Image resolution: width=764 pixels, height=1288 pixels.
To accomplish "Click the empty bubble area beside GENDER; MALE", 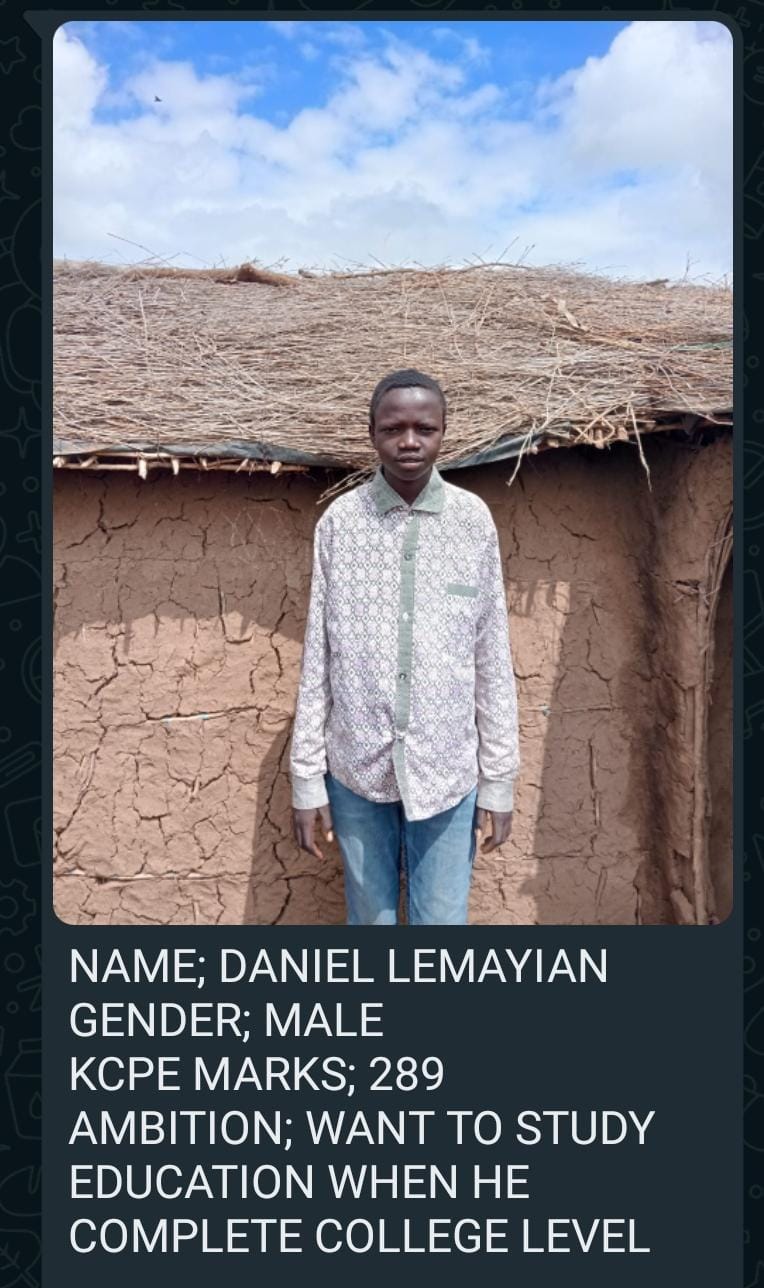I will click(x=560, y=1021).
